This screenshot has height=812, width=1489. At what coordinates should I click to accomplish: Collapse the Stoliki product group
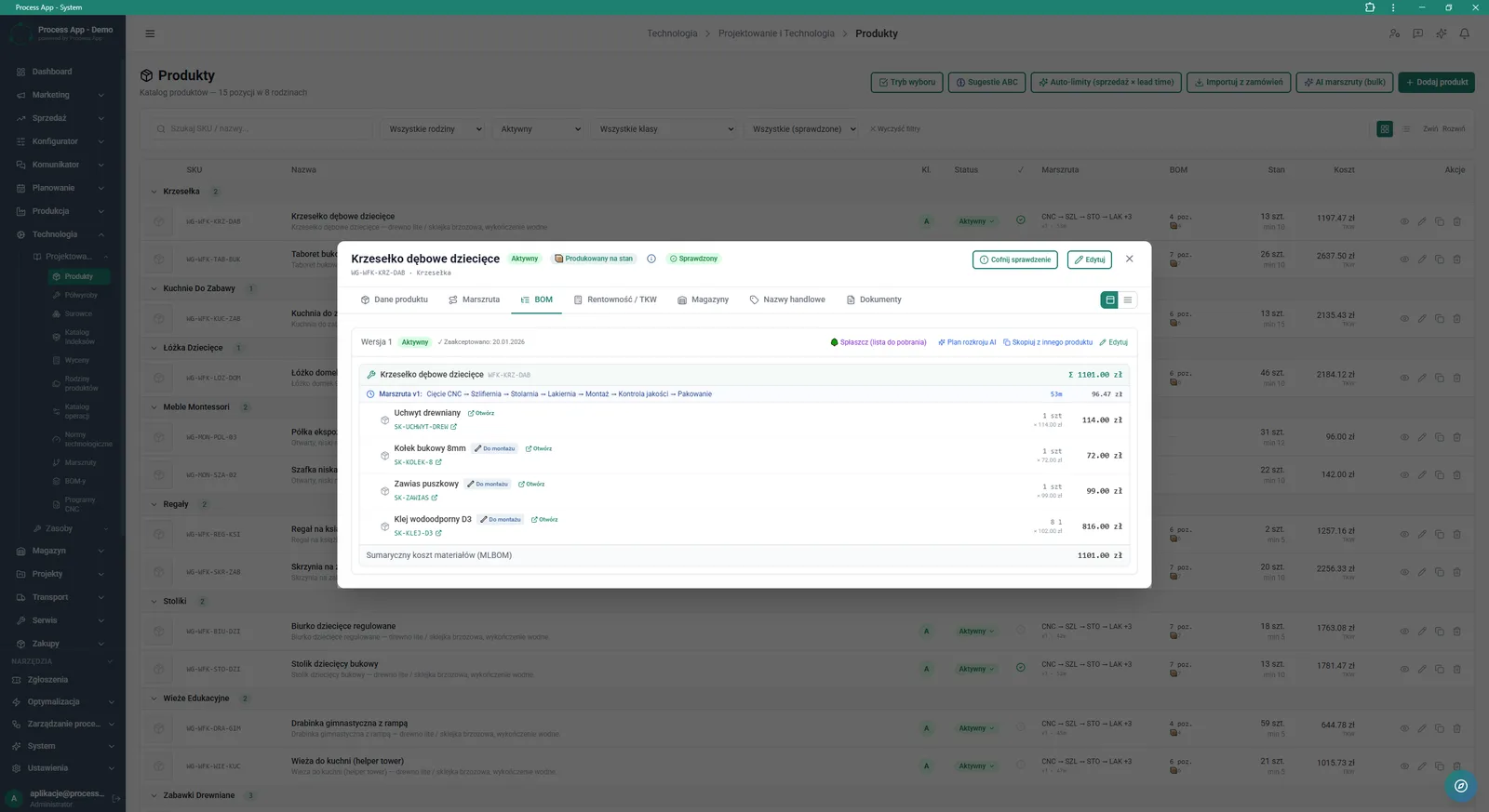[x=154, y=601]
